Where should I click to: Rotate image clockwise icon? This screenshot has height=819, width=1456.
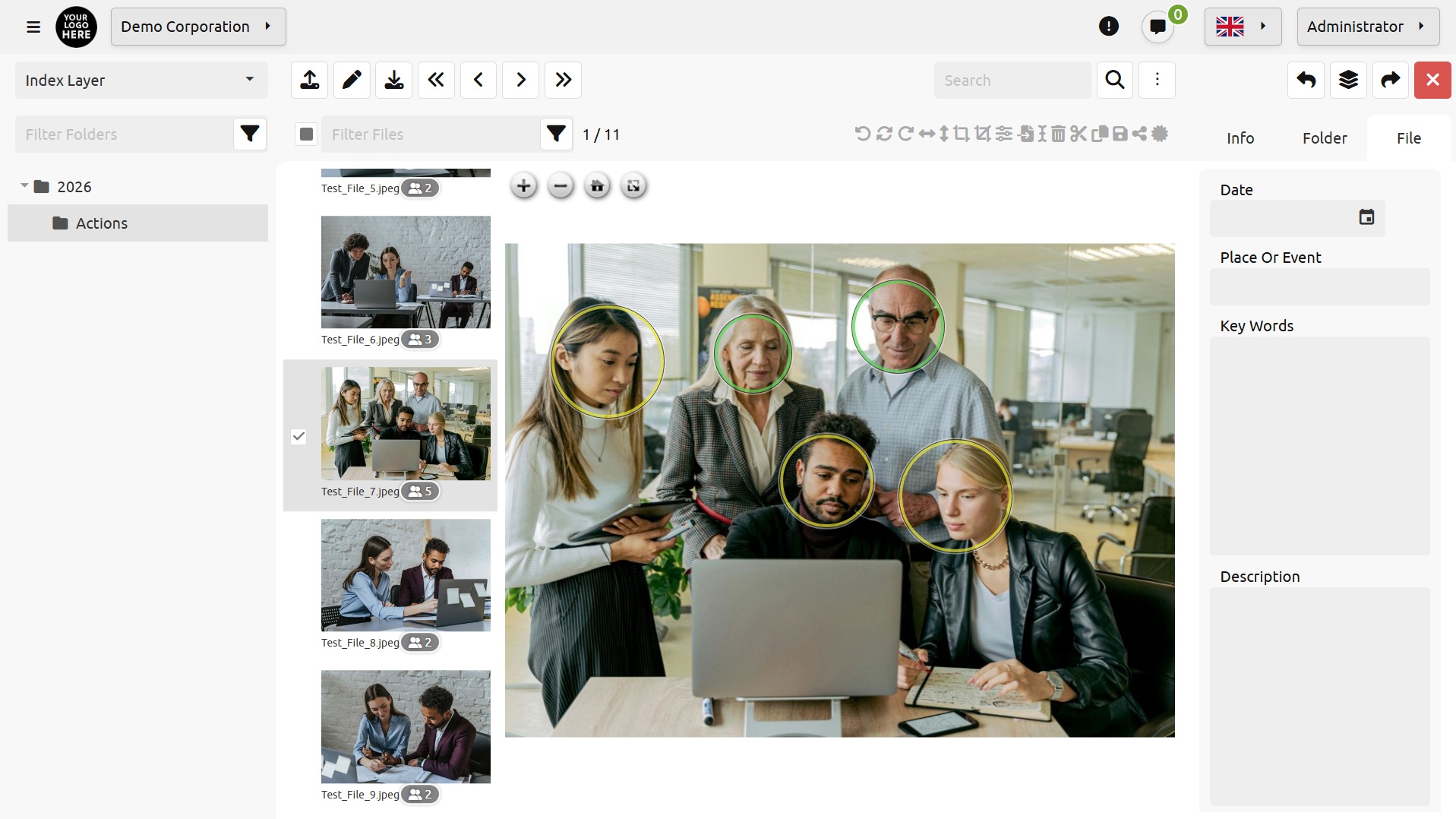(x=905, y=134)
